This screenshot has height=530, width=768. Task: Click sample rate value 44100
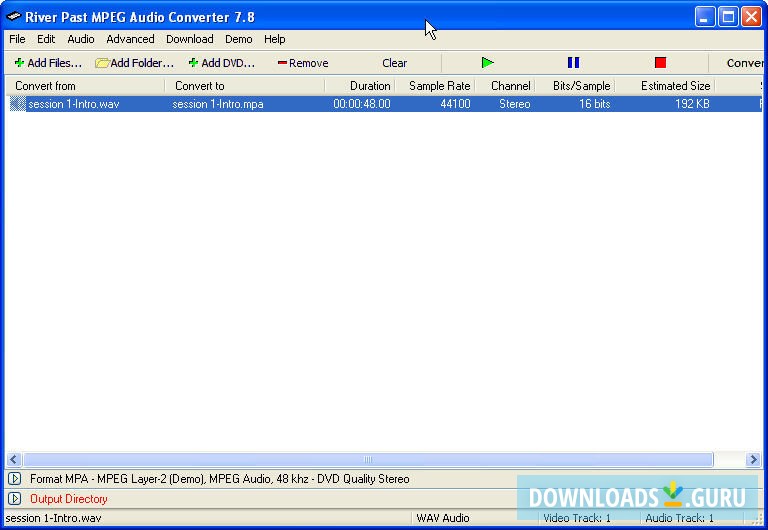tap(456, 104)
